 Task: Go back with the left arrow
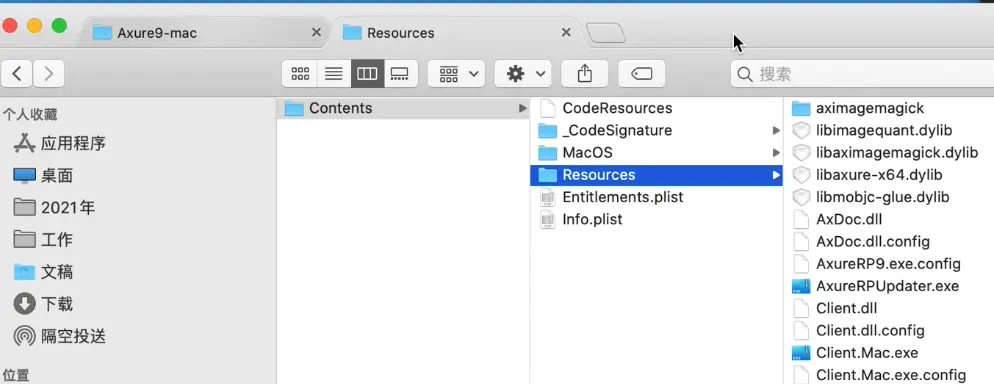[17, 74]
